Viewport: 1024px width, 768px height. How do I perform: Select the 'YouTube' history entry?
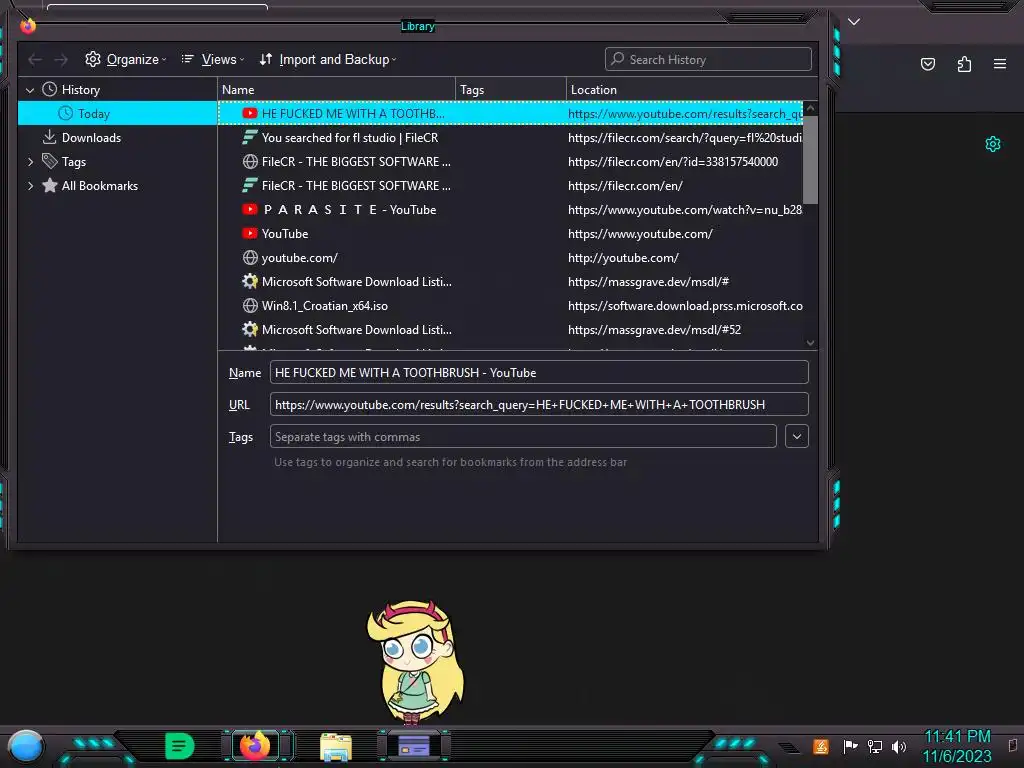511,234
